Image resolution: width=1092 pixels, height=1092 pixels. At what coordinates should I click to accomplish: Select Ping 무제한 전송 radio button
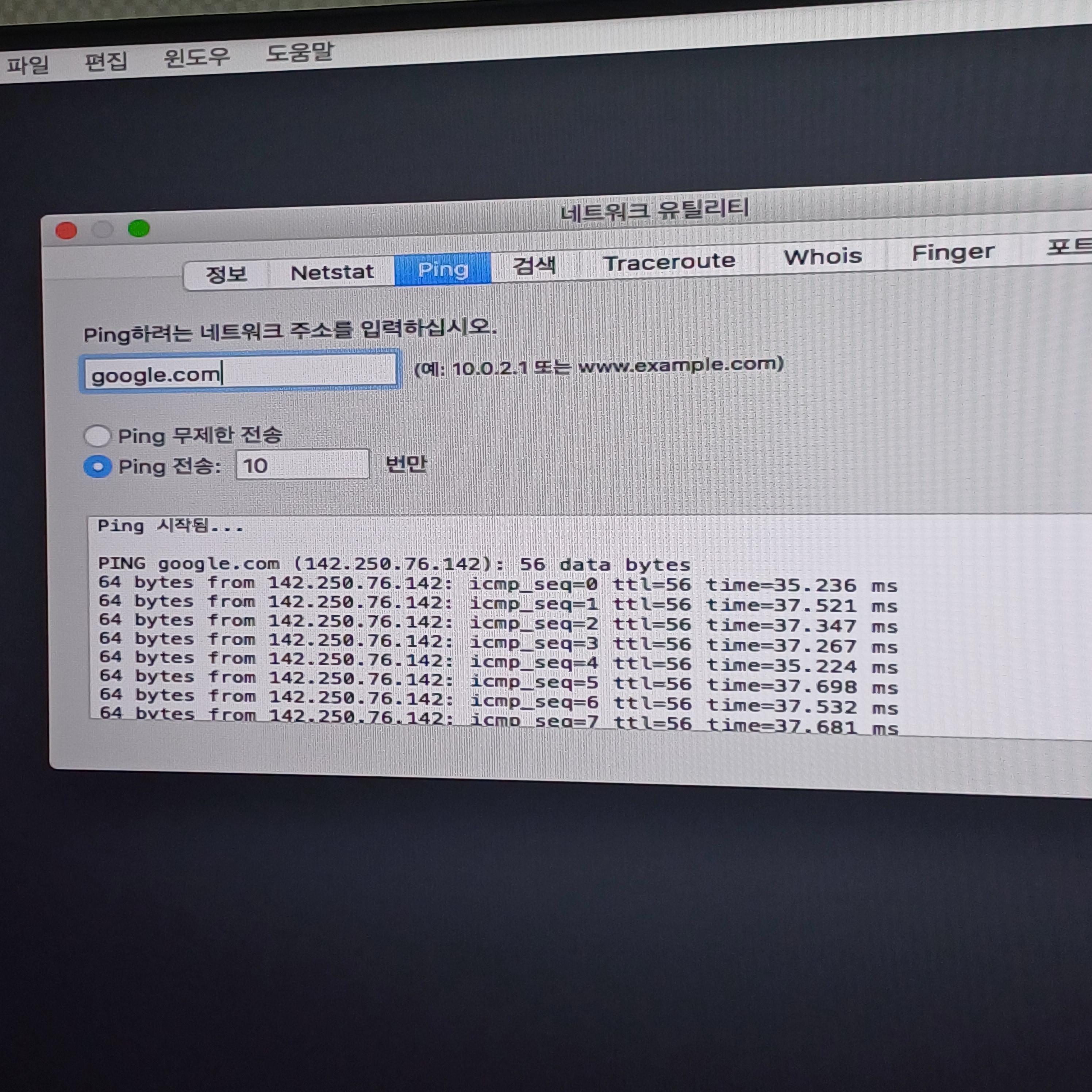[x=97, y=436]
